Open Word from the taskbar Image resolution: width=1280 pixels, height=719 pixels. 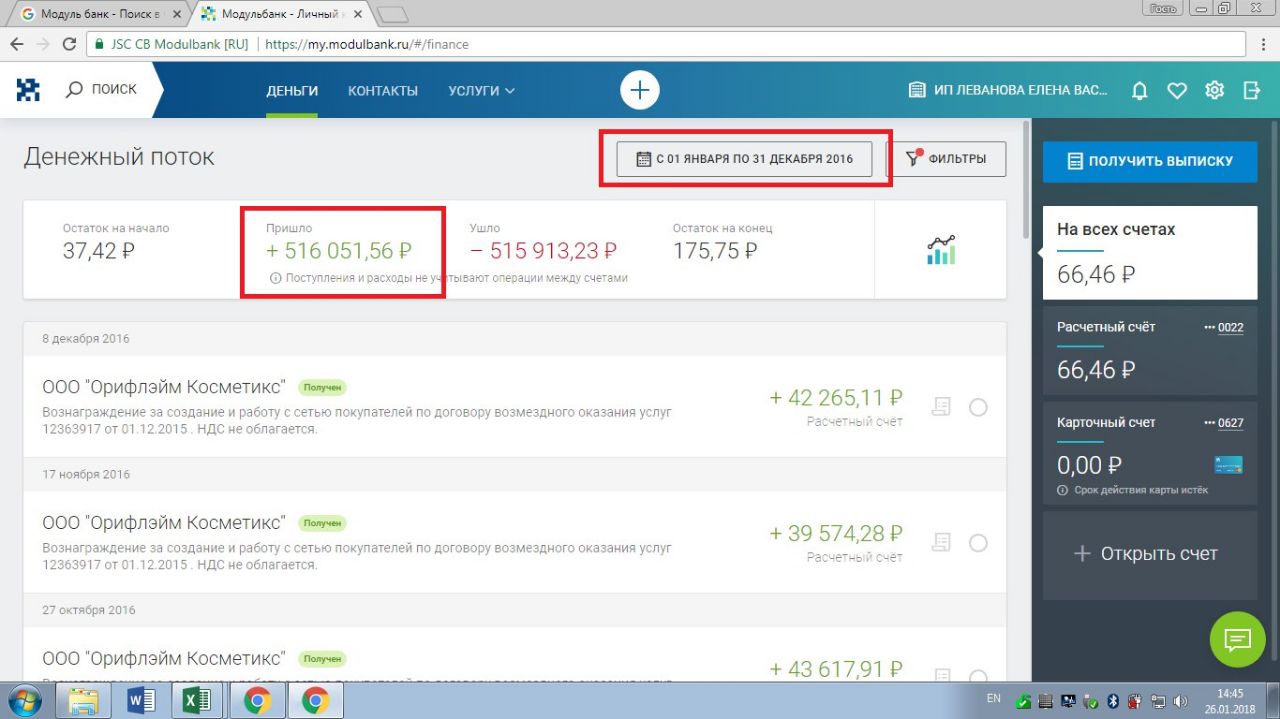(x=141, y=701)
